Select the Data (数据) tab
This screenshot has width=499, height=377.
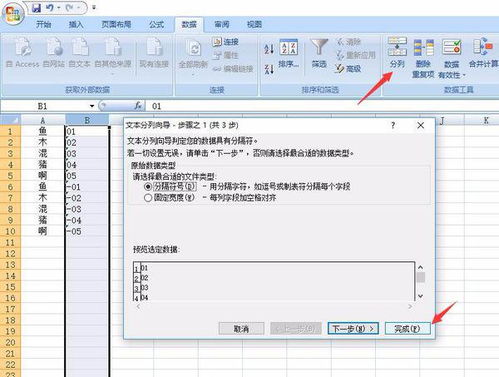coord(189,24)
